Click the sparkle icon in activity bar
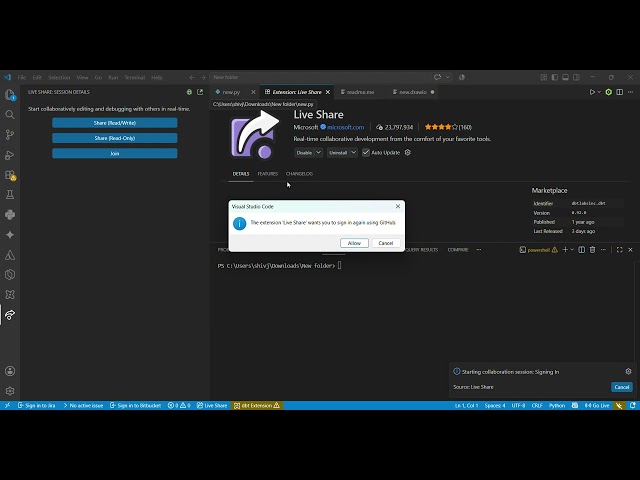Viewport: 640px width, 480px height. pyautogui.click(x=10, y=235)
